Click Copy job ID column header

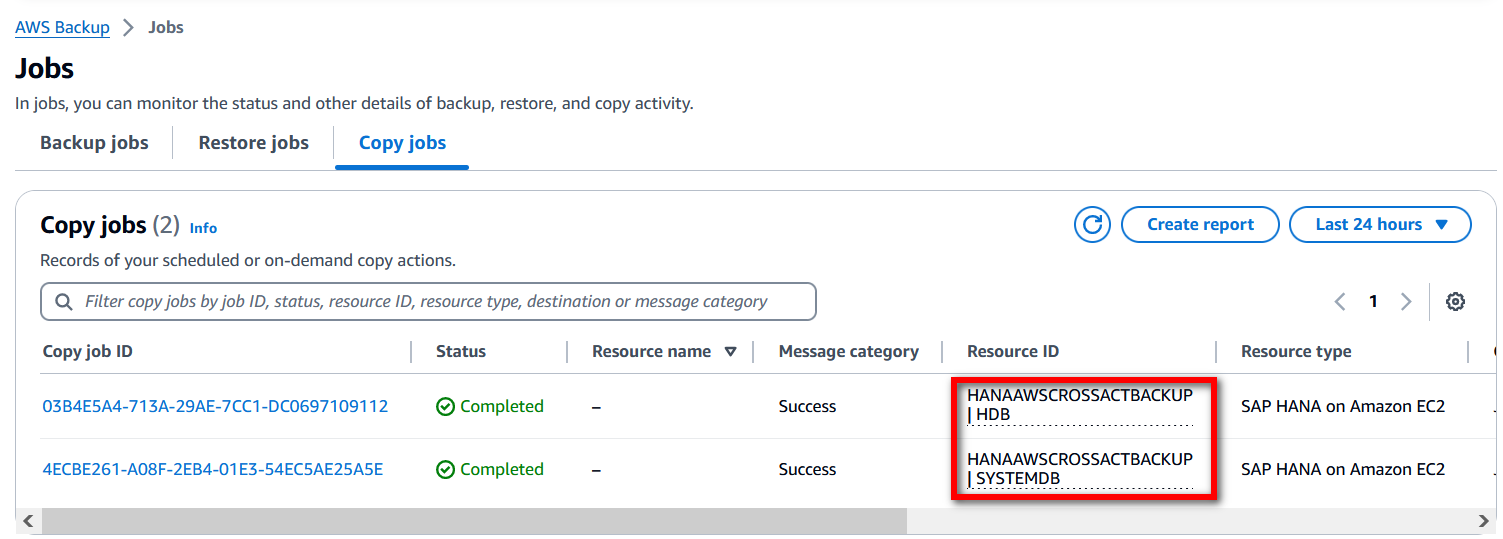click(88, 352)
